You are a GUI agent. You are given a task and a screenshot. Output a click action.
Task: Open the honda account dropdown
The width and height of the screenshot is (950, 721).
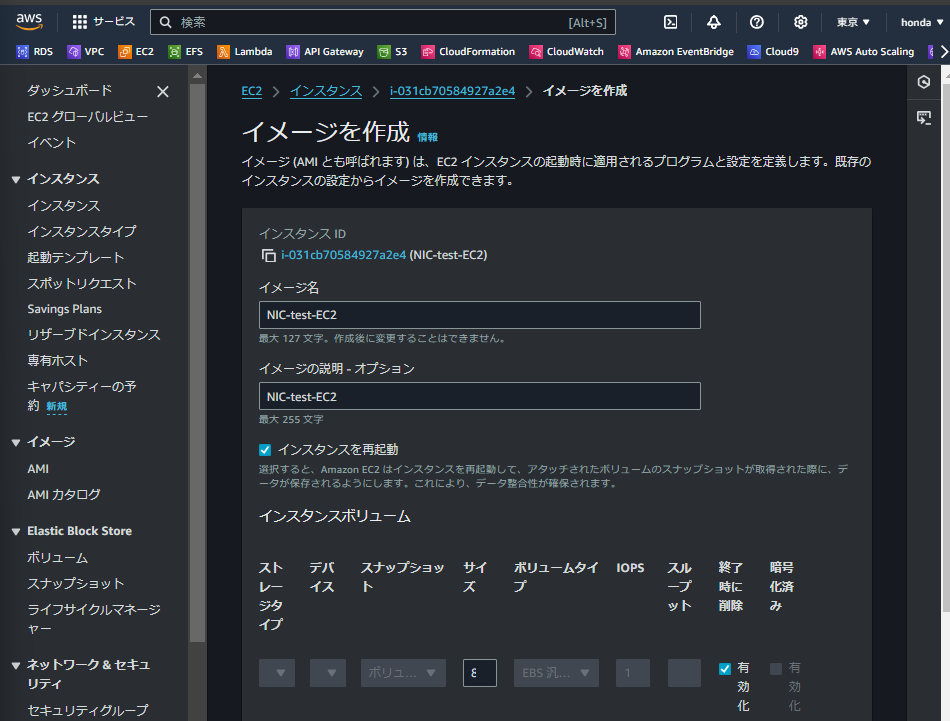(922, 22)
